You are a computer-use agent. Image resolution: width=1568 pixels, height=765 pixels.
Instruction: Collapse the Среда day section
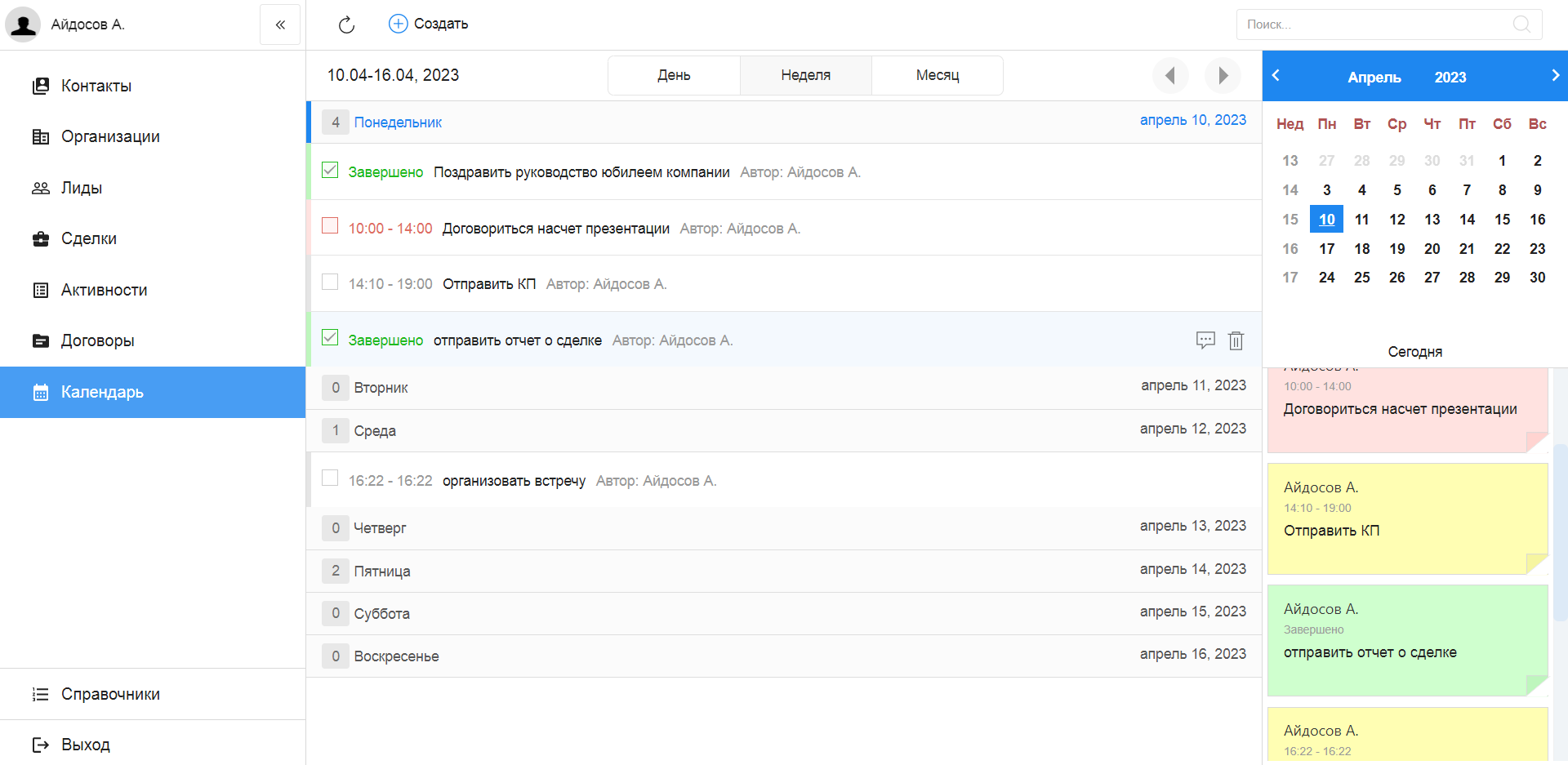tap(784, 431)
